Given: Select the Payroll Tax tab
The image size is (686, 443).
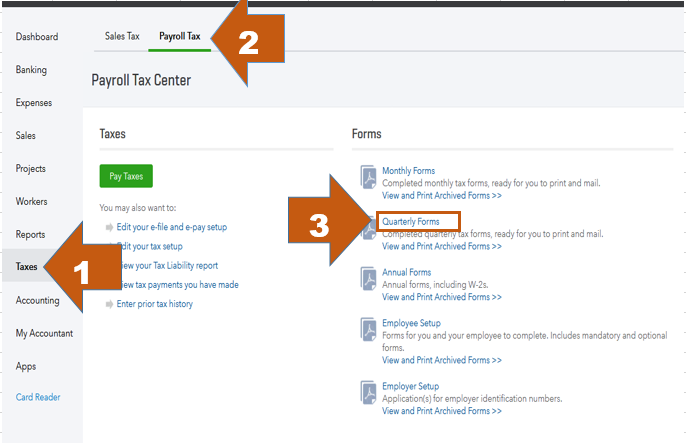Looking at the screenshot, I should pyautogui.click(x=180, y=36).
